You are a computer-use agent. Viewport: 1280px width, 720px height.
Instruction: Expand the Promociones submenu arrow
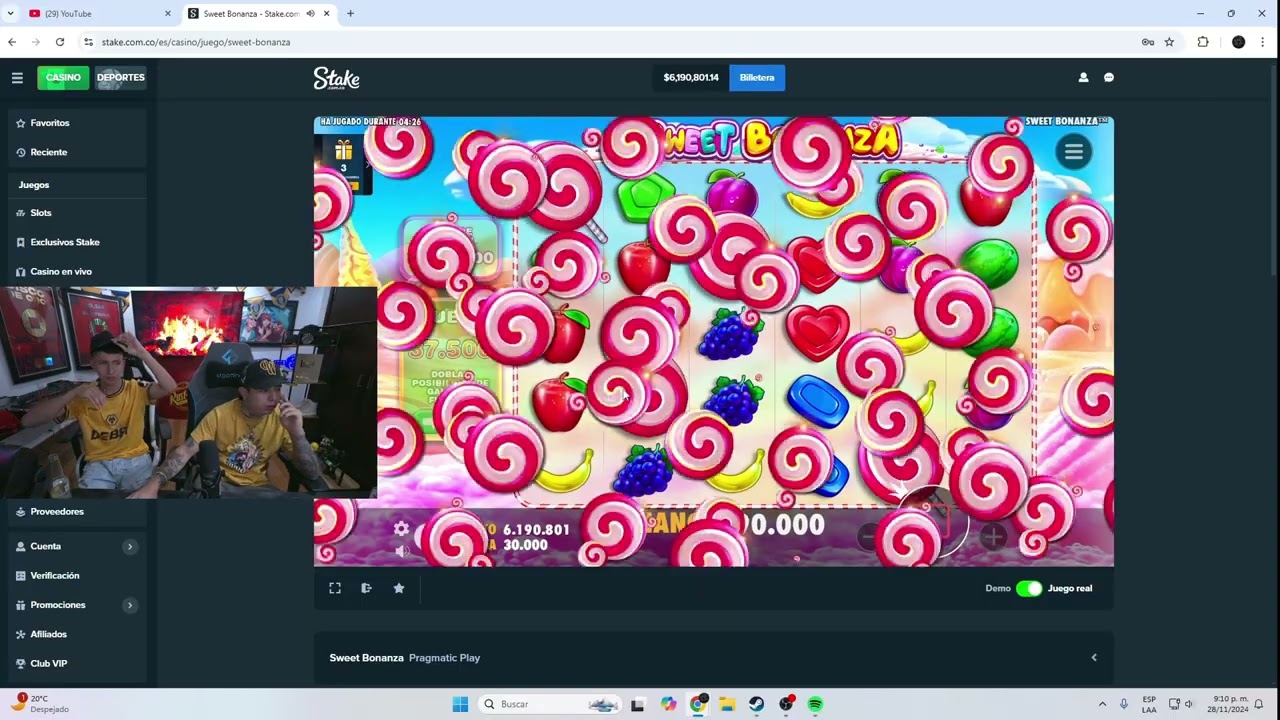coord(129,605)
